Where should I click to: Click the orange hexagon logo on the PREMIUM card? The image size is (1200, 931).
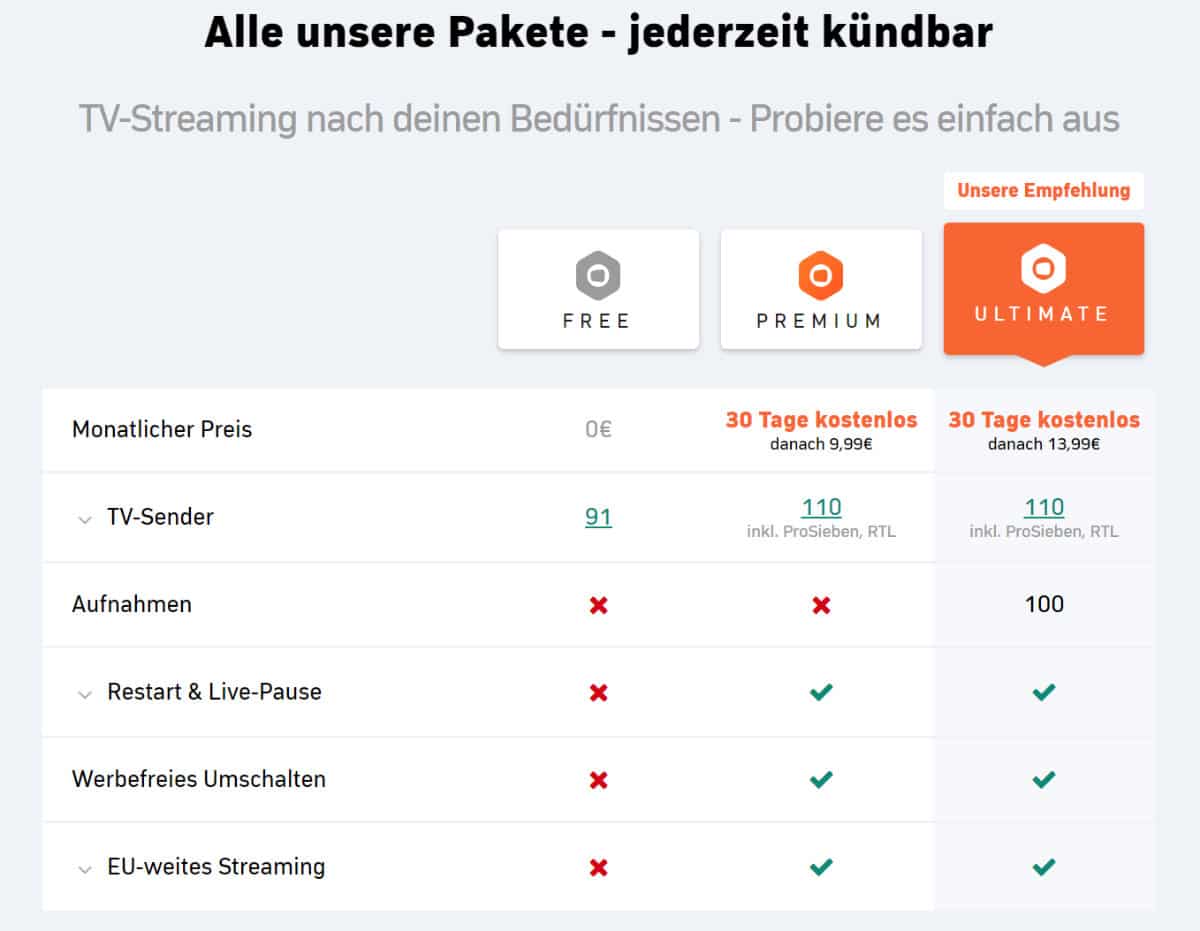[821, 275]
